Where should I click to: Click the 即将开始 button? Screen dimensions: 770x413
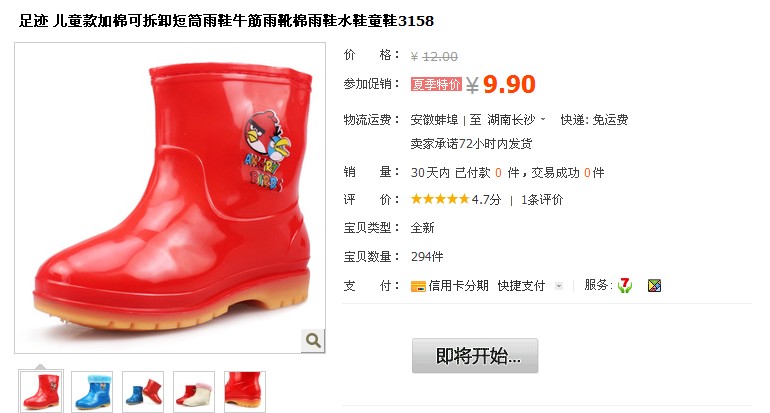[x=475, y=356]
